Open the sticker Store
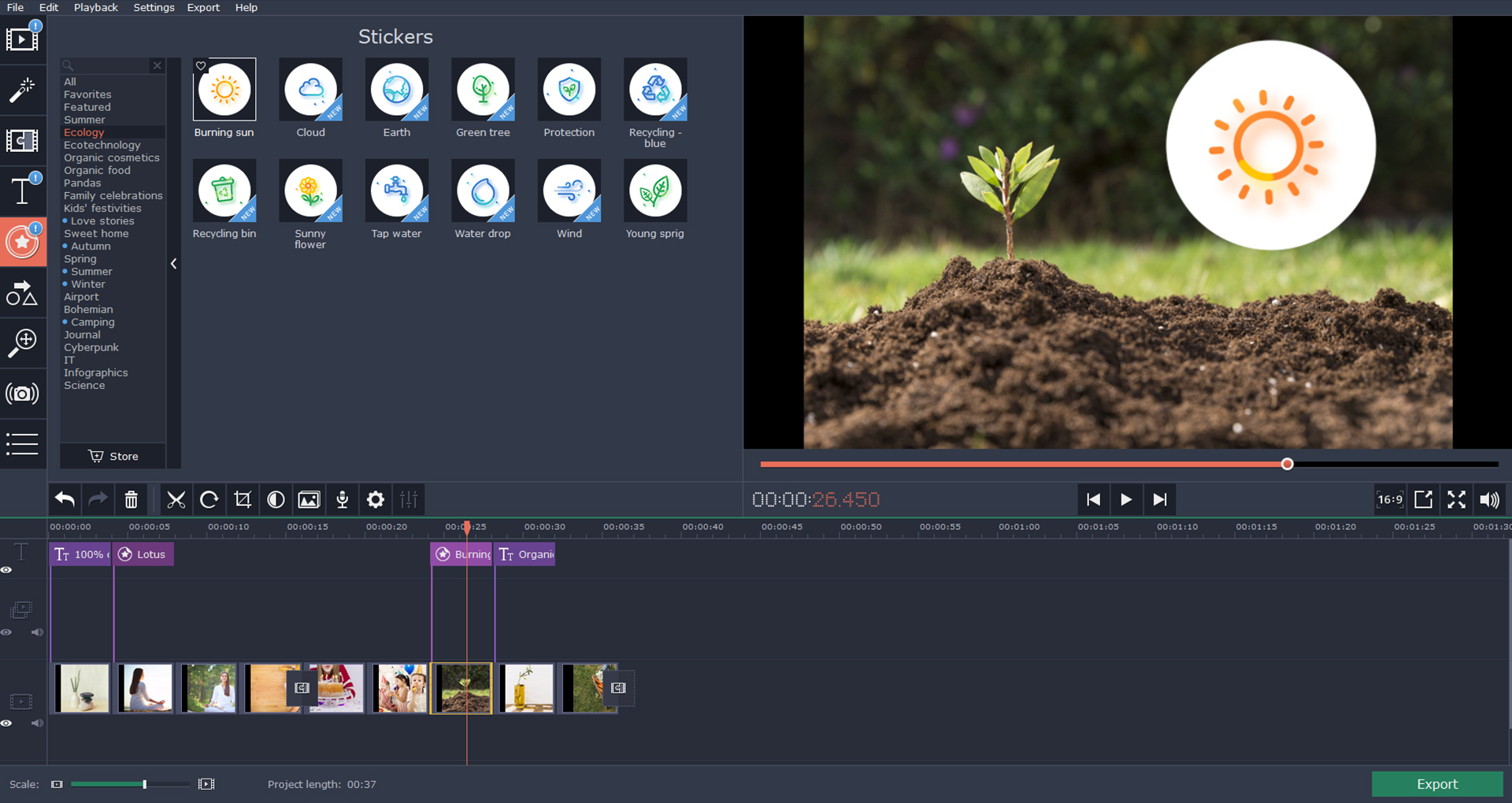Viewport: 1512px width, 803px height. [x=112, y=456]
